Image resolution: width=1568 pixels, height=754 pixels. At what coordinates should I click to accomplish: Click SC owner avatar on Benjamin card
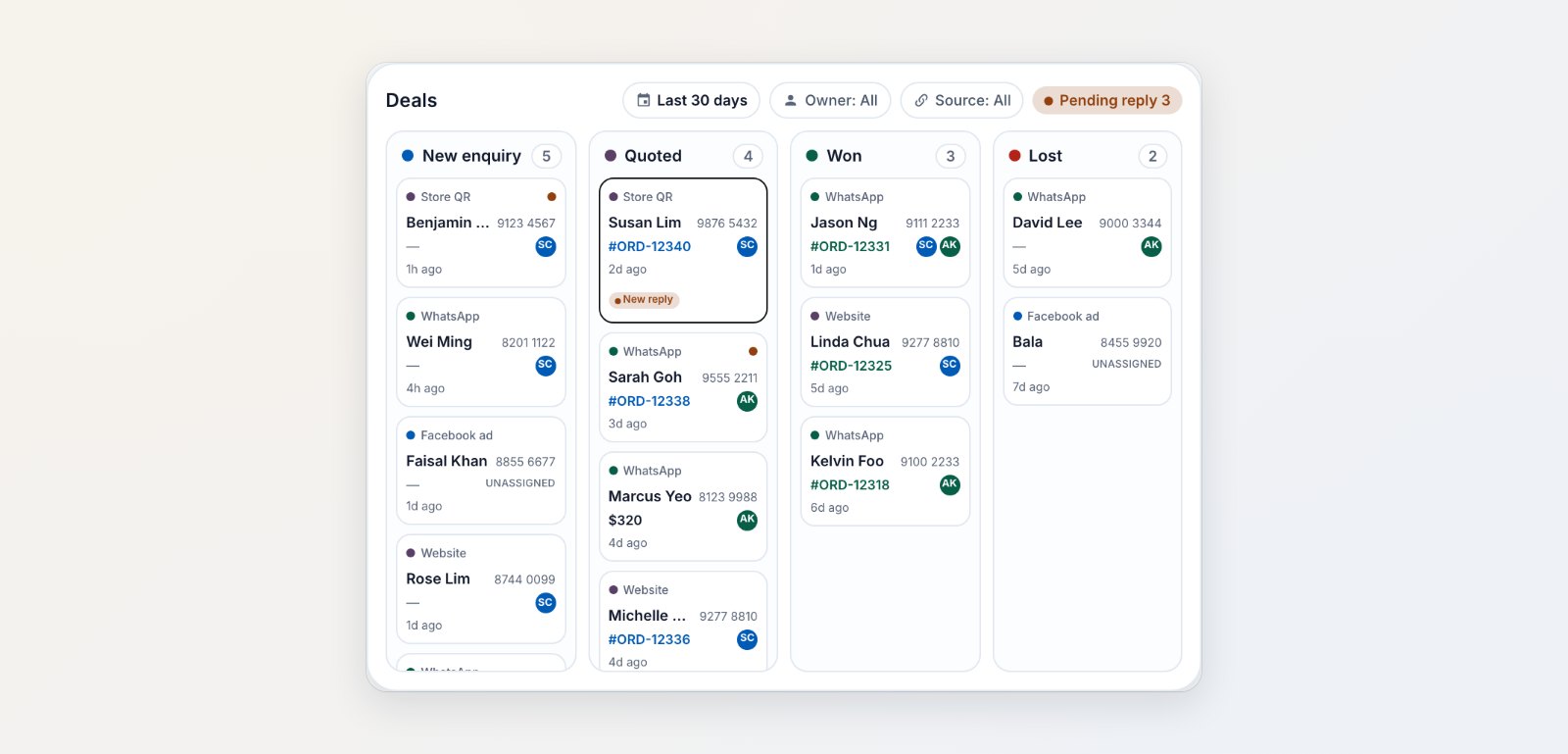point(546,246)
